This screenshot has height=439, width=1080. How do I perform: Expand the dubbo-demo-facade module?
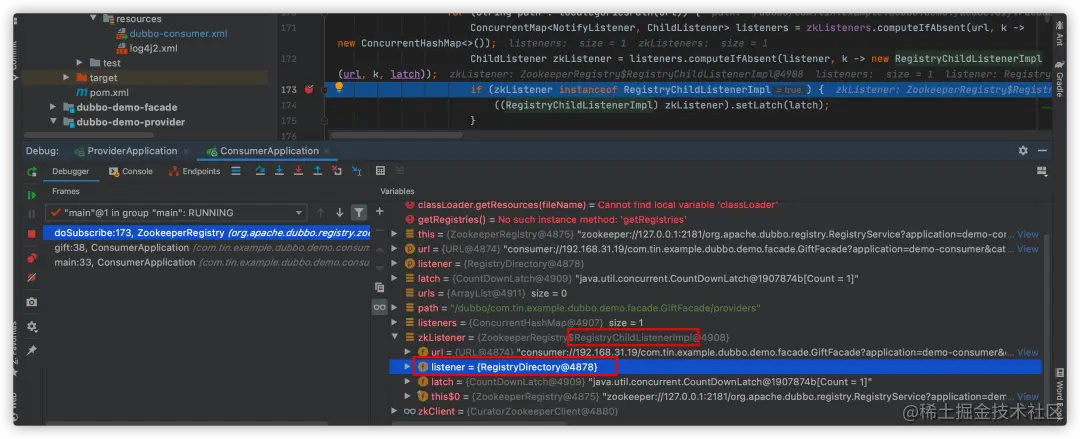53,107
